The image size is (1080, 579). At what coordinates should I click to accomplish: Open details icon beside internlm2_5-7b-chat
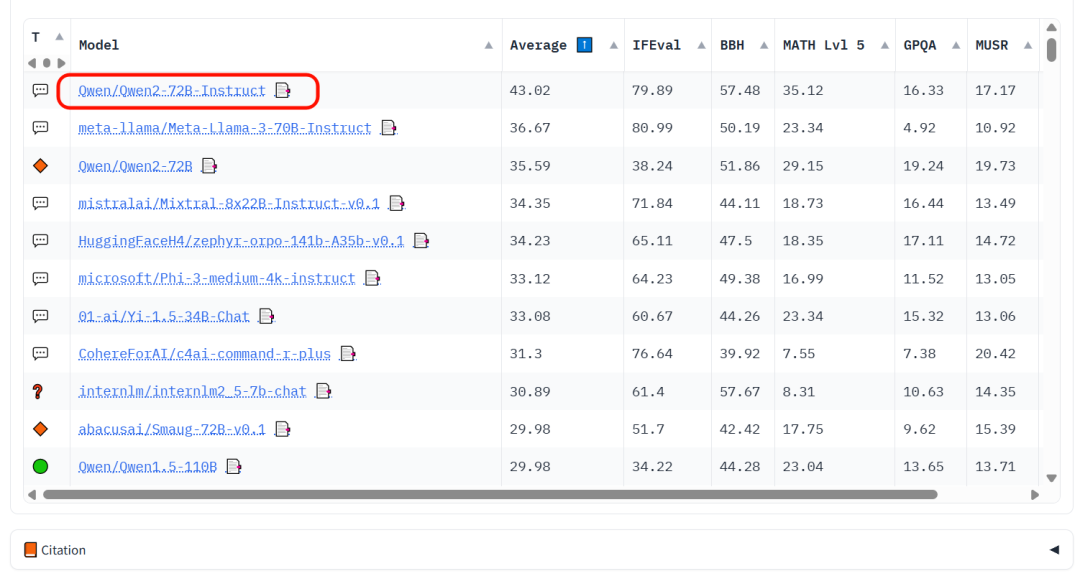323,391
